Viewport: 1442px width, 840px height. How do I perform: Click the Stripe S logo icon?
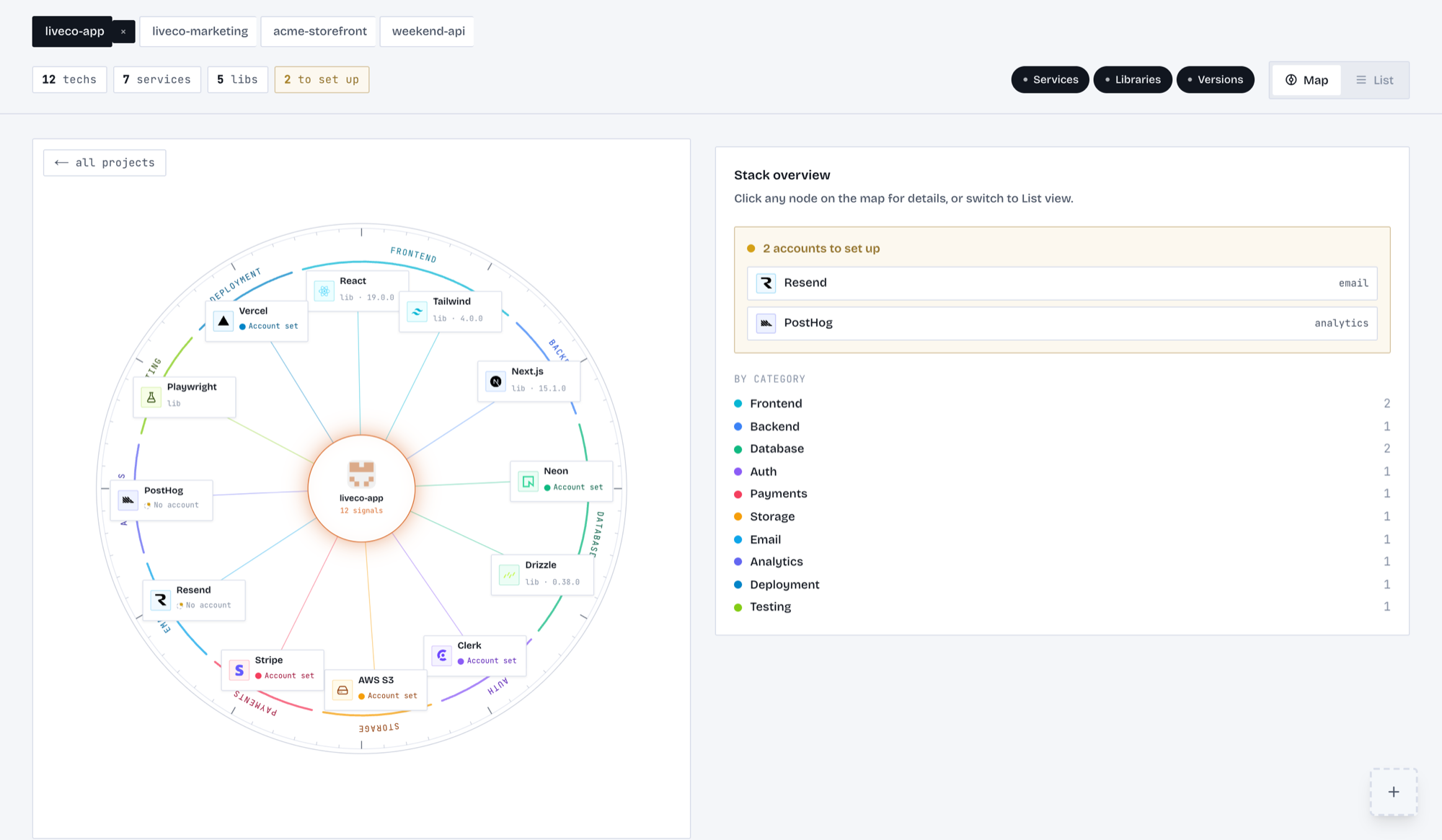[x=239, y=670]
